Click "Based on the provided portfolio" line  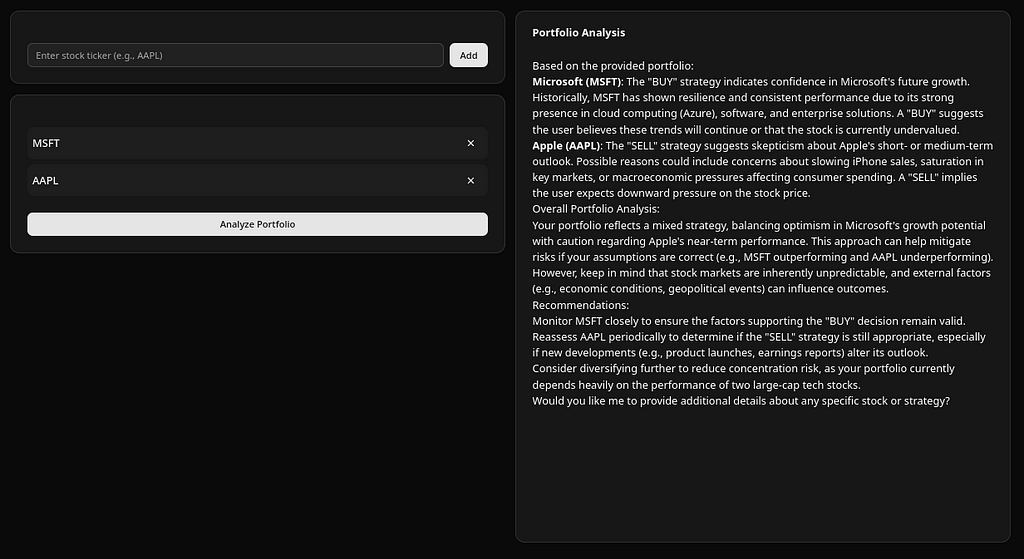tap(613, 66)
